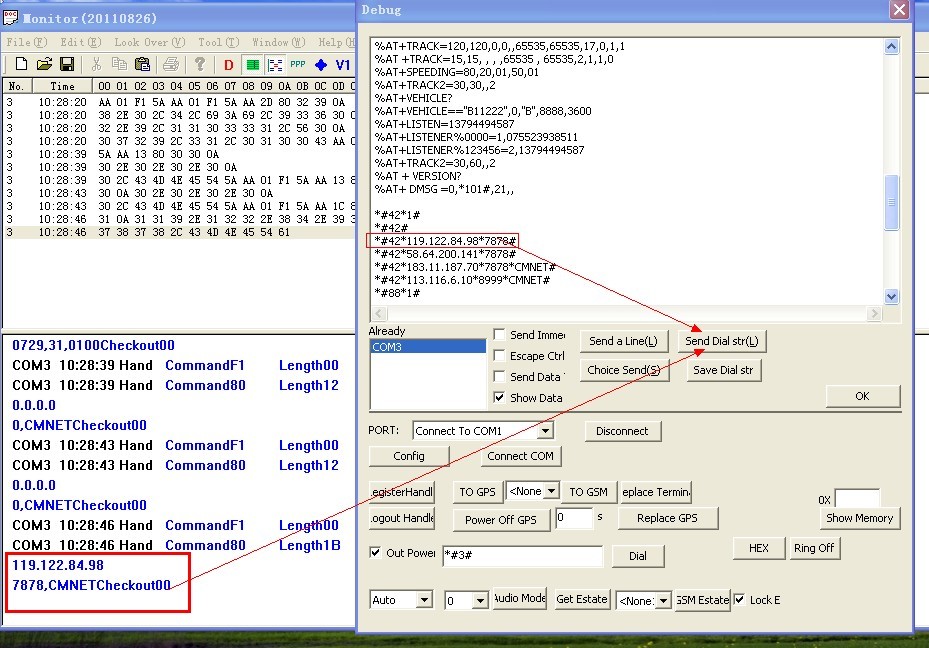This screenshot has width=929, height=648.
Task: Click the Connect COM button
Action: 520,456
